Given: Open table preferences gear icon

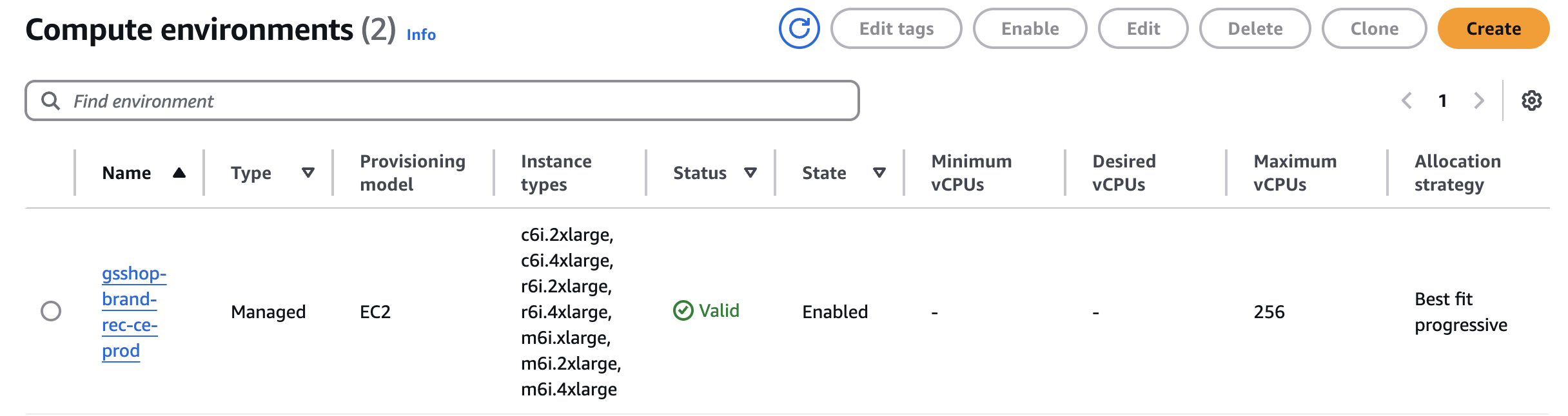Looking at the screenshot, I should 1531,100.
